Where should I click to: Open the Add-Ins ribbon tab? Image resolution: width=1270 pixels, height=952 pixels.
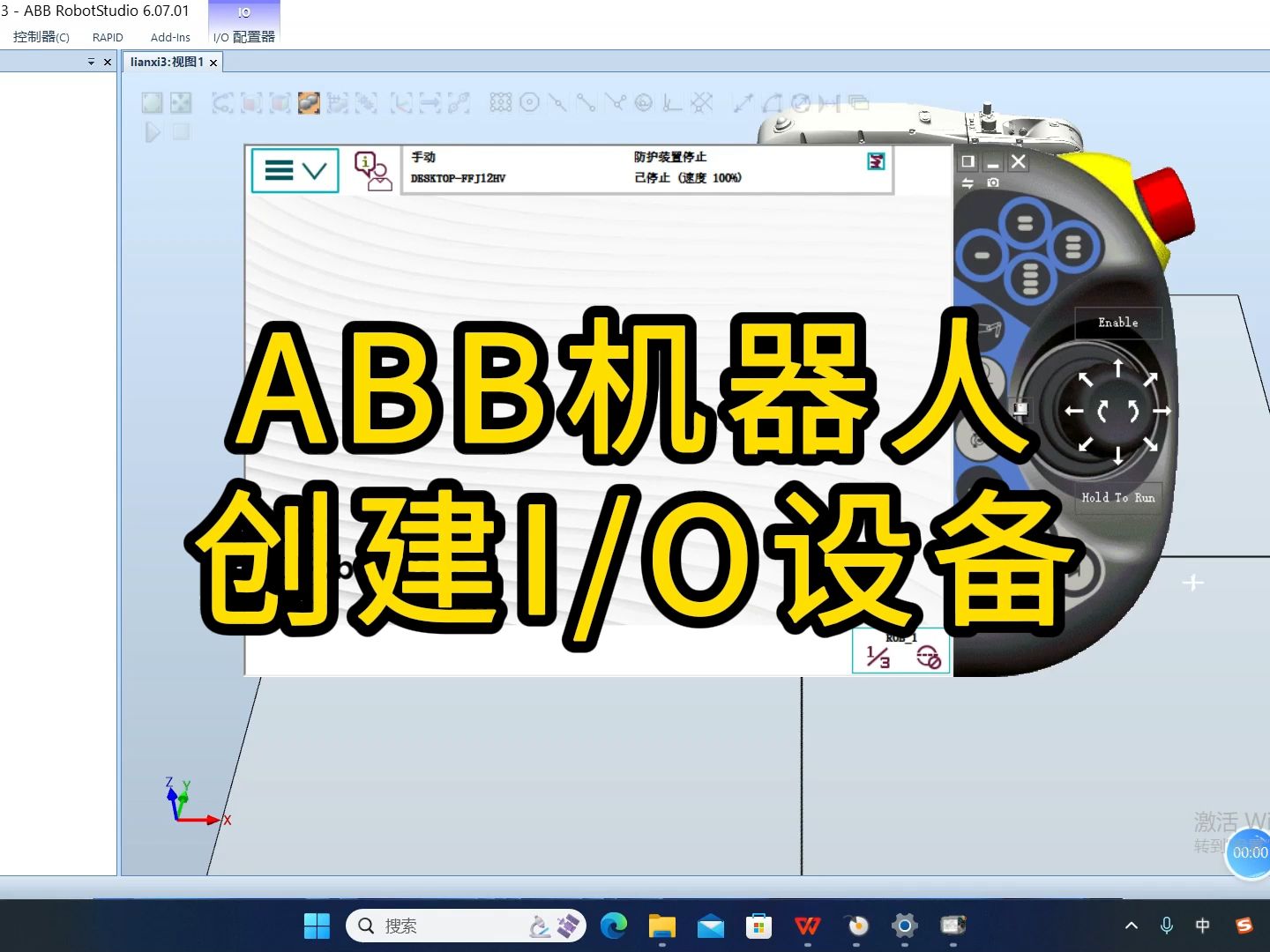click(170, 37)
